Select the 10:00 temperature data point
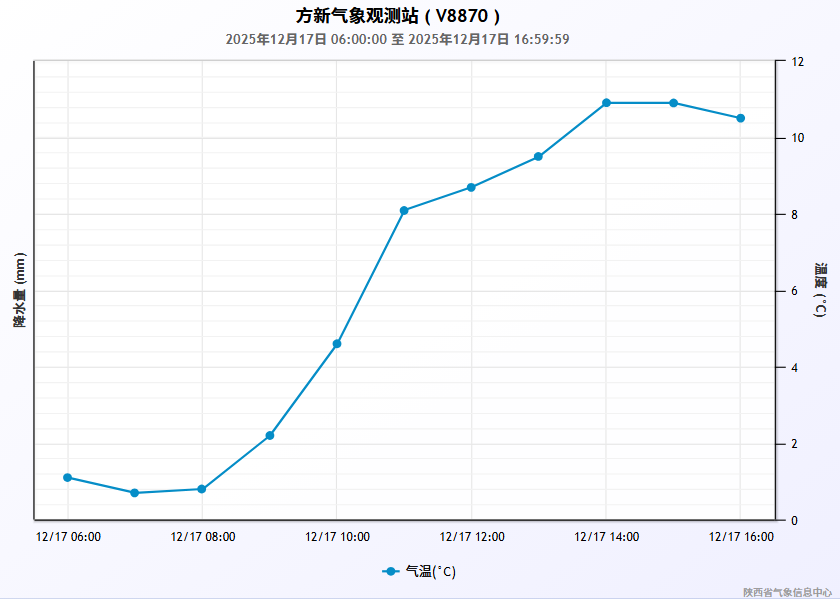The image size is (840, 599). (337, 344)
